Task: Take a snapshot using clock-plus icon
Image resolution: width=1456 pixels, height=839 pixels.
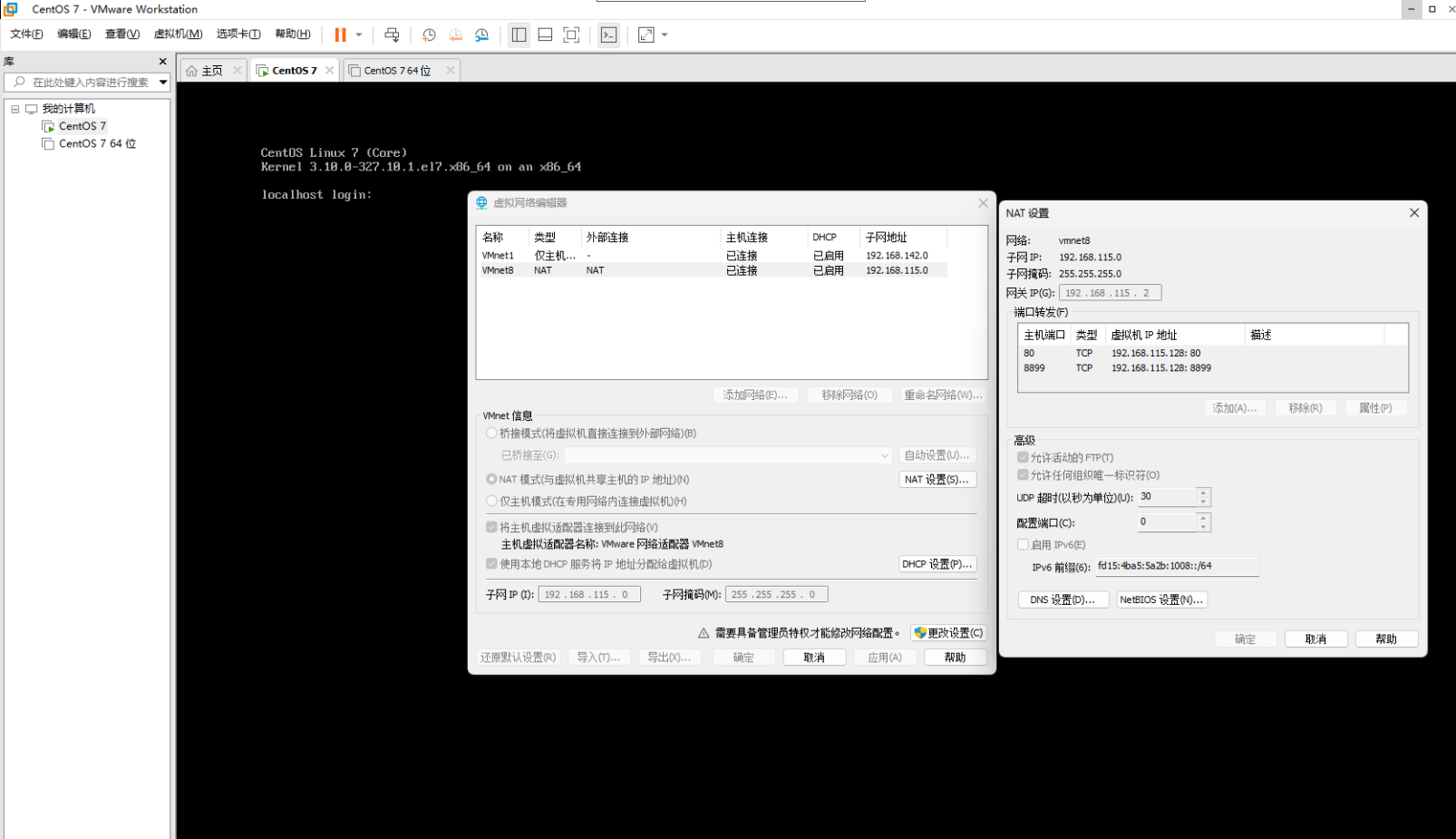Action: click(x=429, y=34)
